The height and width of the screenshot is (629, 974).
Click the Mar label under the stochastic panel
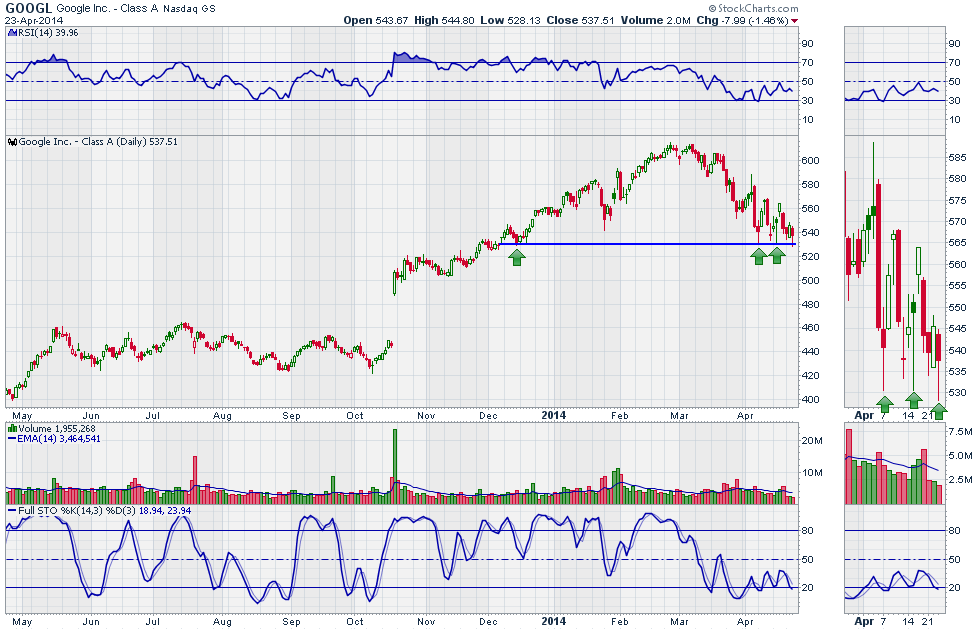pyautogui.click(x=679, y=622)
